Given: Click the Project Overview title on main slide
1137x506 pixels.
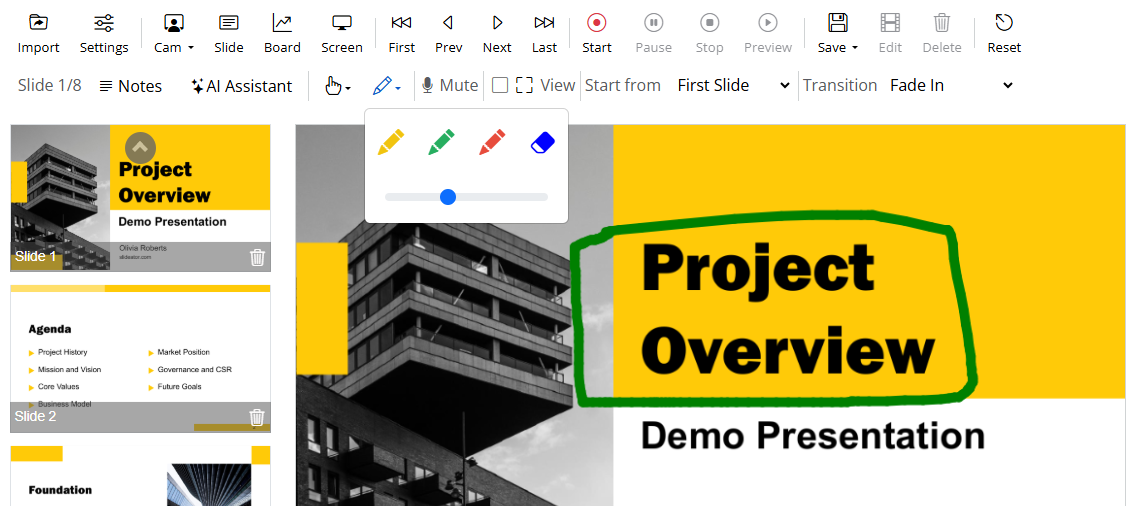Looking at the screenshot, I should pos(787,308).
